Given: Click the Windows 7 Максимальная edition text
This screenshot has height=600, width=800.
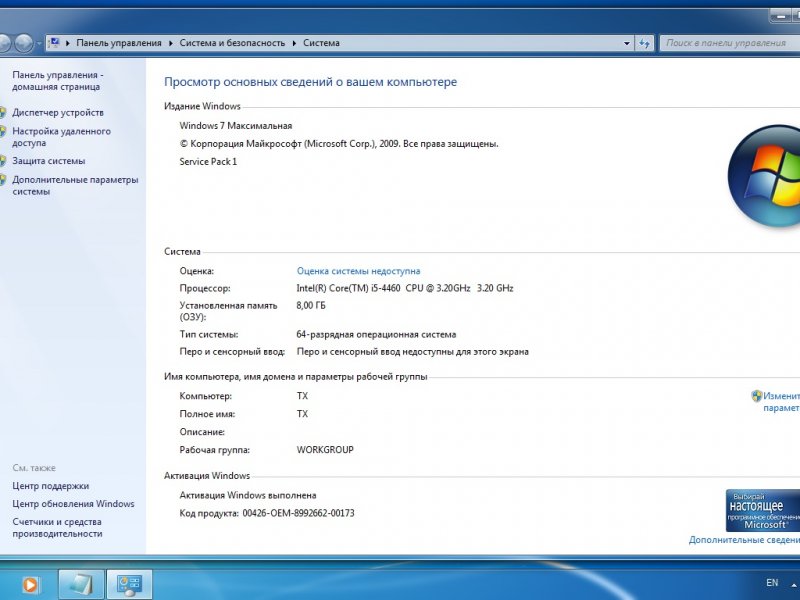Looking at the screenshot, I should (236, 126).
